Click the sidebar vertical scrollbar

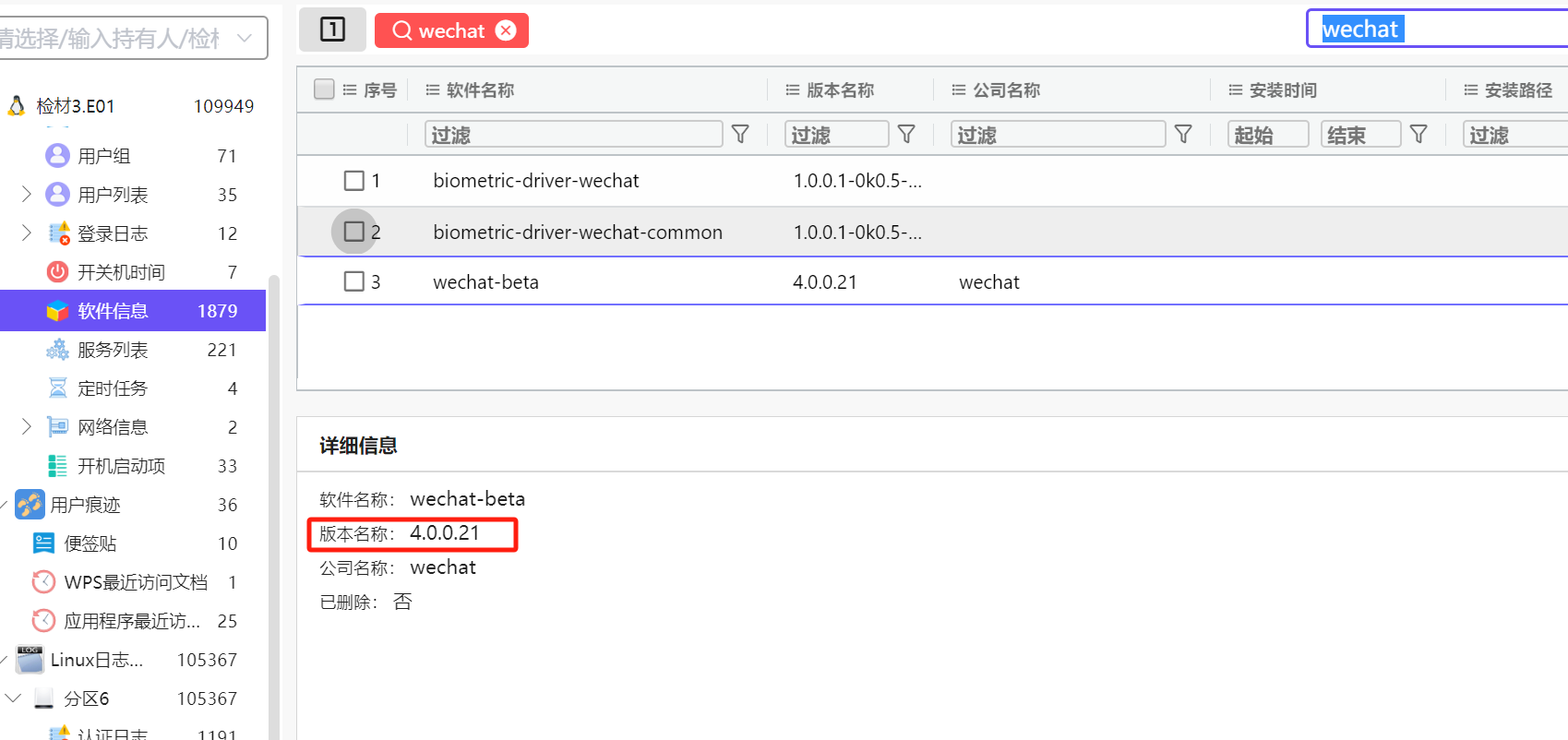[x=272, y=507]
